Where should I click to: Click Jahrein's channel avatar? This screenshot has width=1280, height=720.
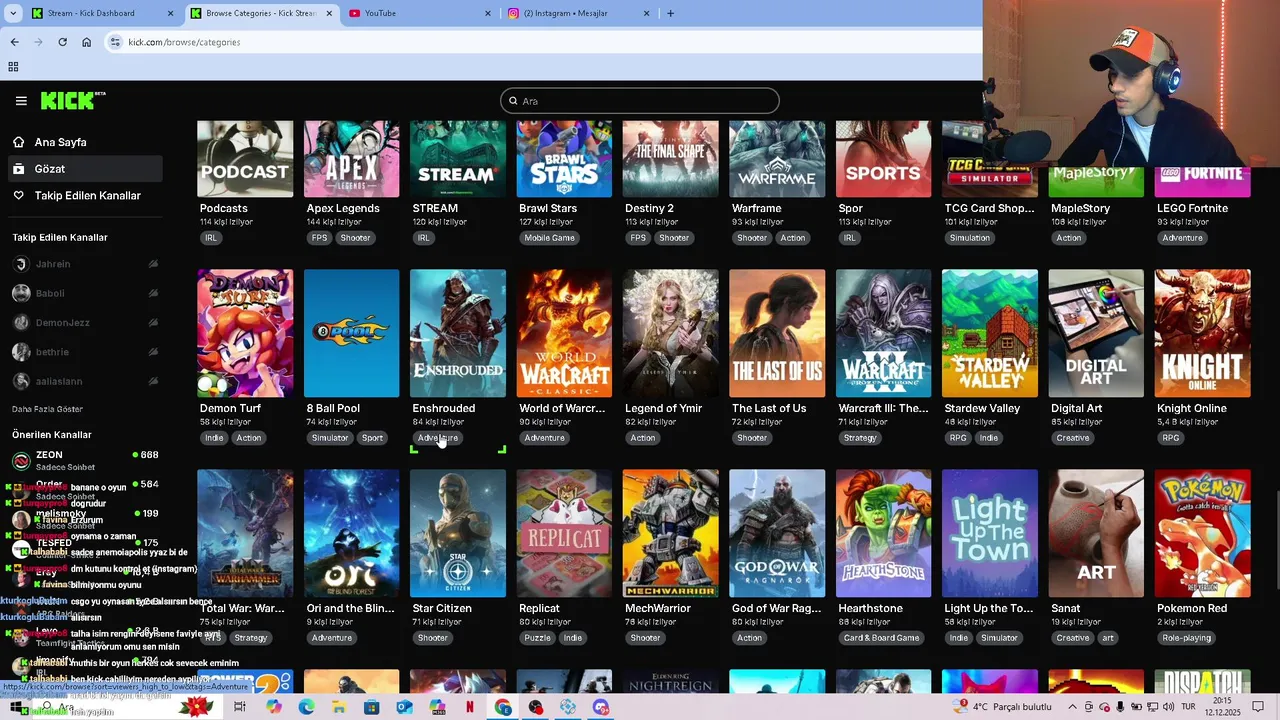[x=21, y=264]
